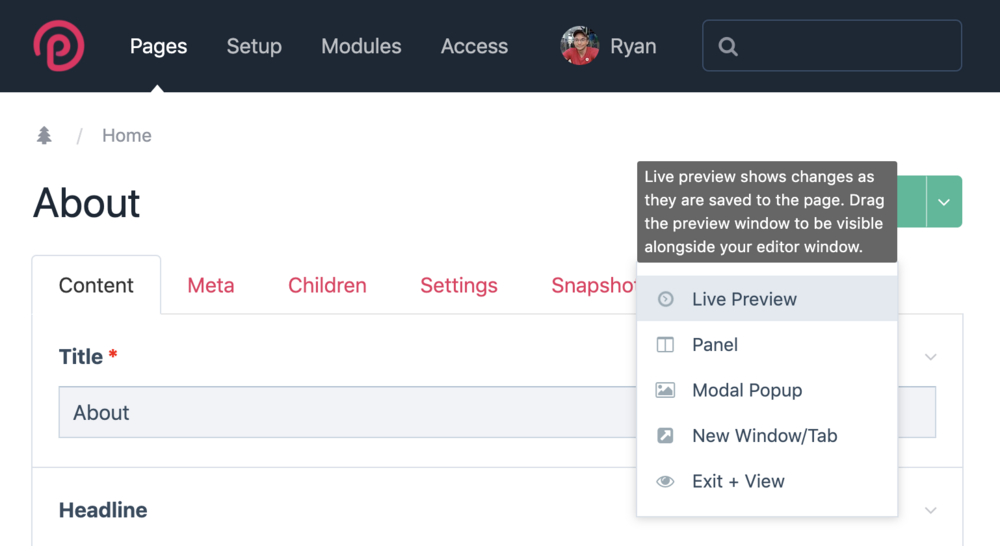
Task: Click the Panel layout icon
Action: click(665, 345)
